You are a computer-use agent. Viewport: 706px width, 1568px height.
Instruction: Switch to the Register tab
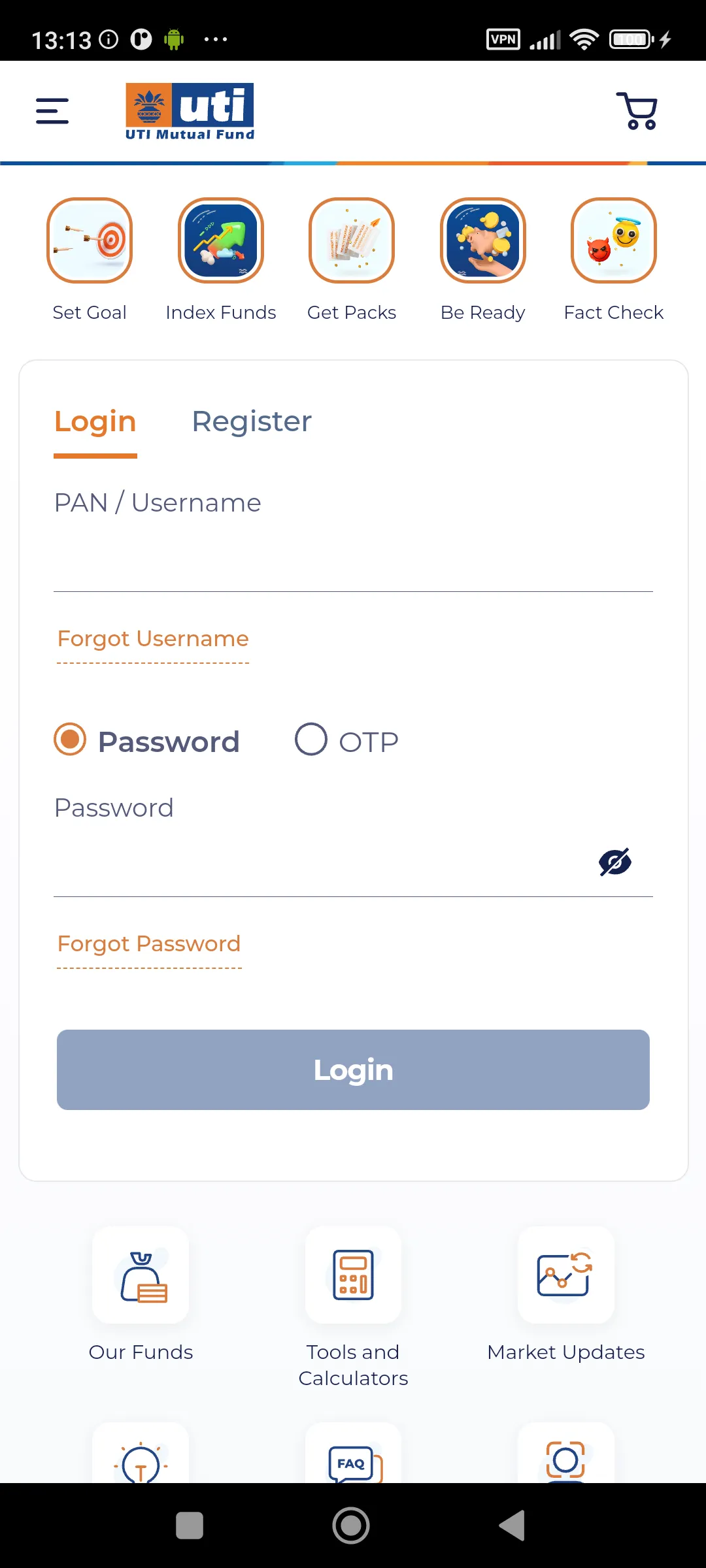252,422
